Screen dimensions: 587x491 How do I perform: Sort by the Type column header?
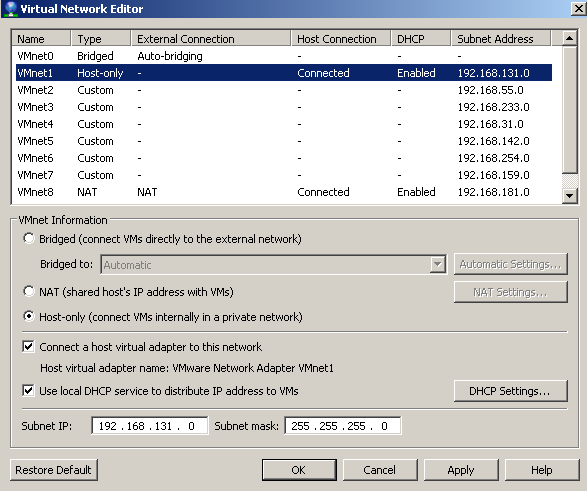tap(101, 39)
